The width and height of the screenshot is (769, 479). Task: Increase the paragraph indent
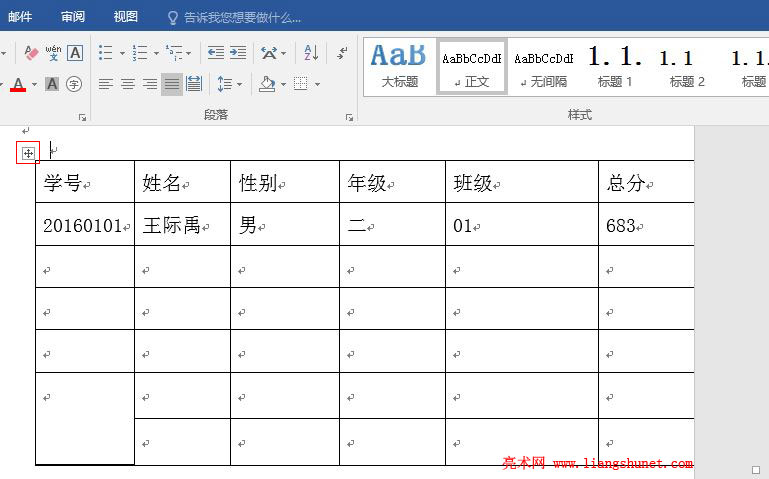238,52
